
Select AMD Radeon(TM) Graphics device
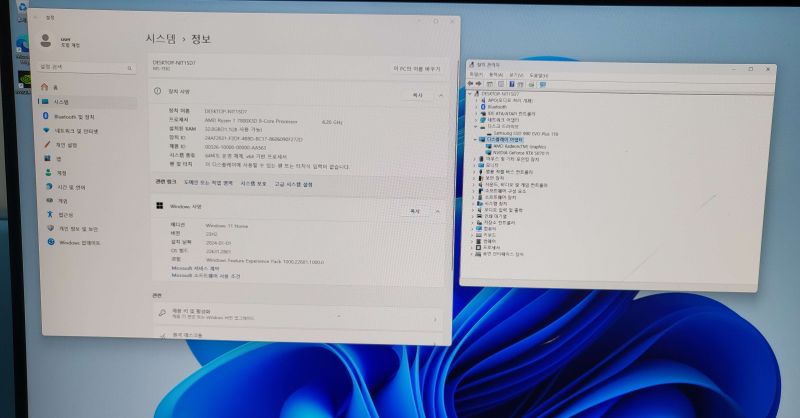point(518,146)
